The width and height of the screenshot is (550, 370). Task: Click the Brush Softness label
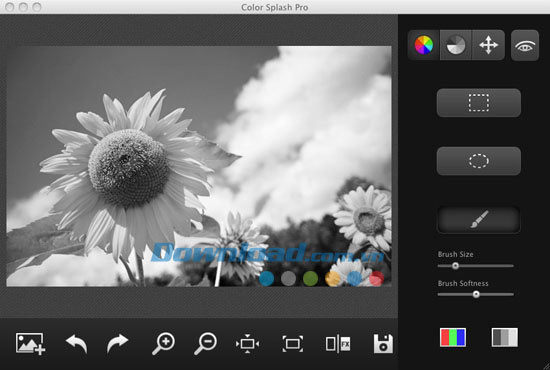[463, 283]
